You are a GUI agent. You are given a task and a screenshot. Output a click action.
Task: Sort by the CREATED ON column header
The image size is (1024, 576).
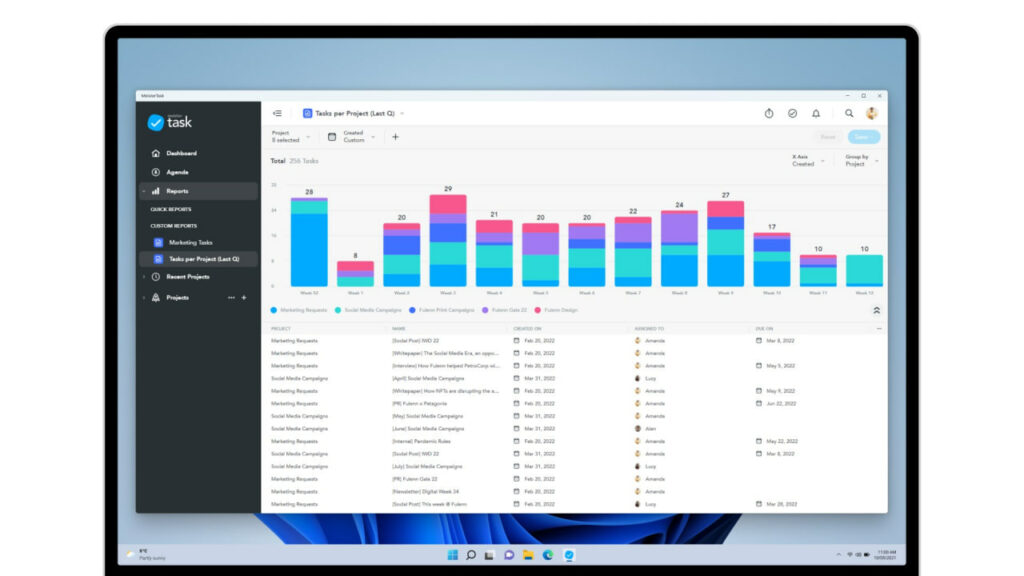pyautogui.click(x=527, y=328)
